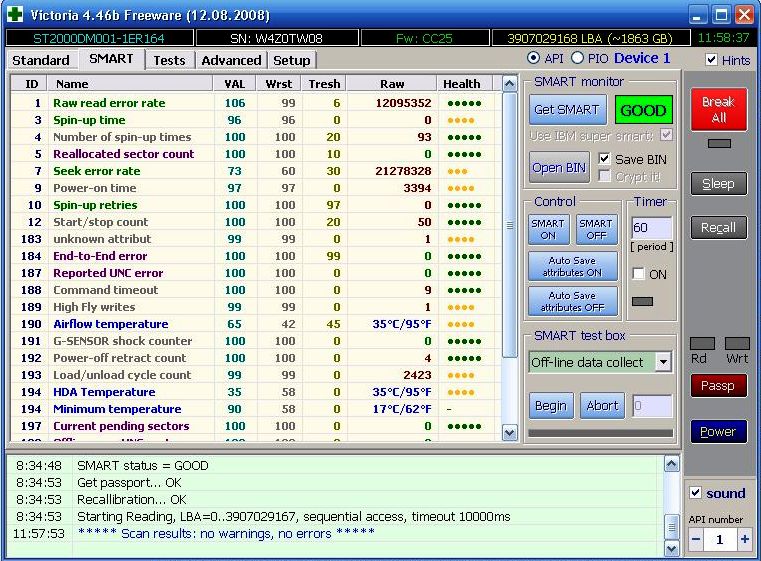
Task: Click the Wrst column header
Action: 279,84
